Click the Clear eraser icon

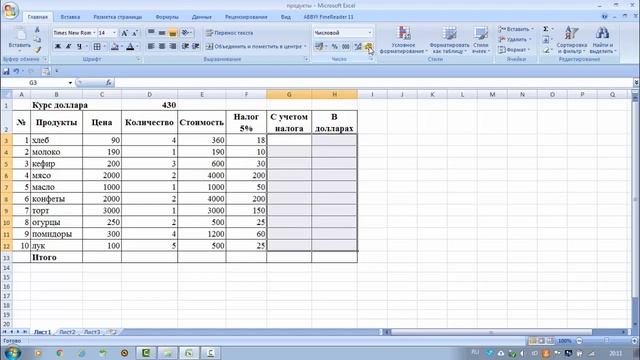pos(546,50)
